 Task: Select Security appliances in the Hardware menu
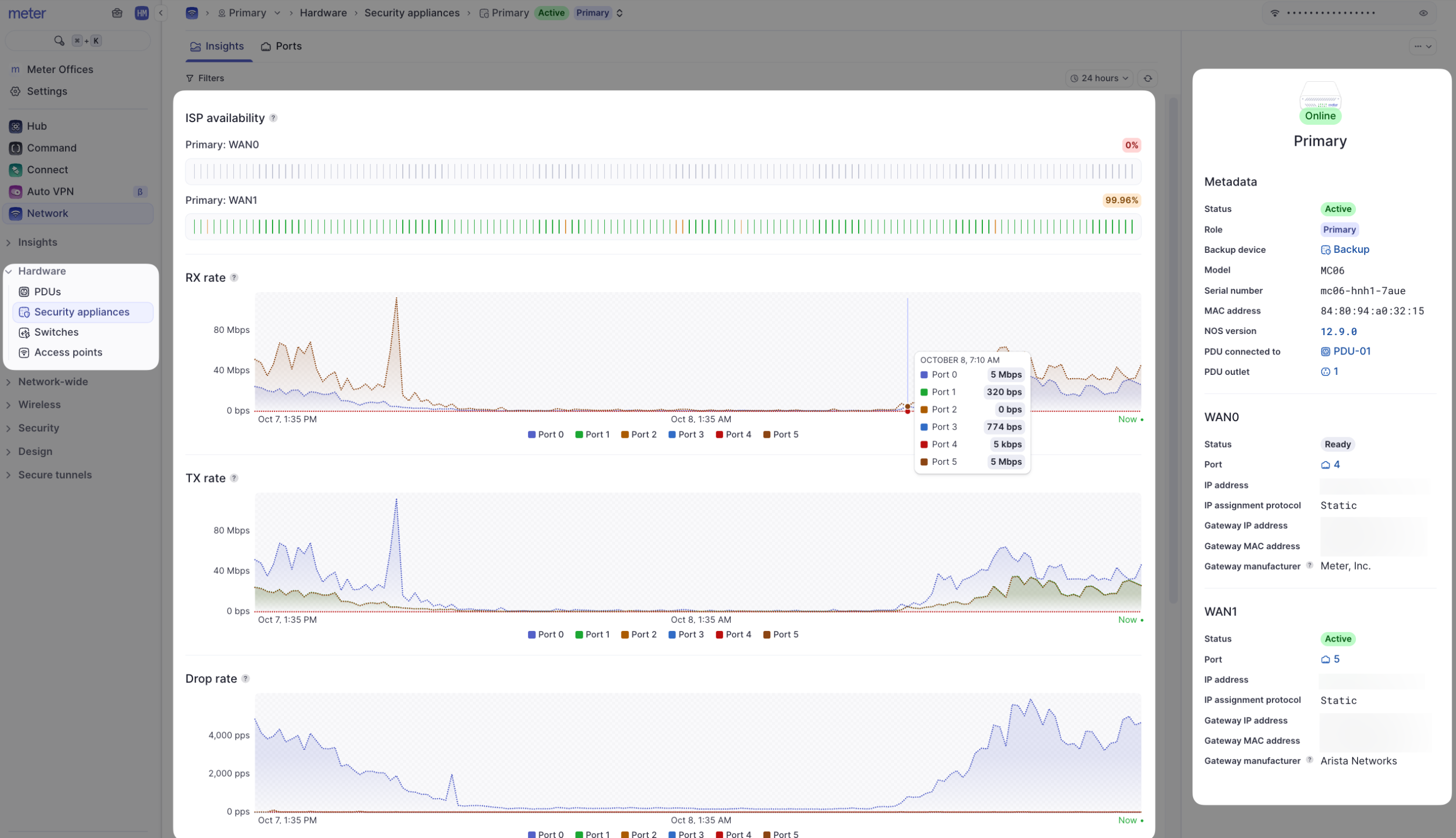(82, 311)
